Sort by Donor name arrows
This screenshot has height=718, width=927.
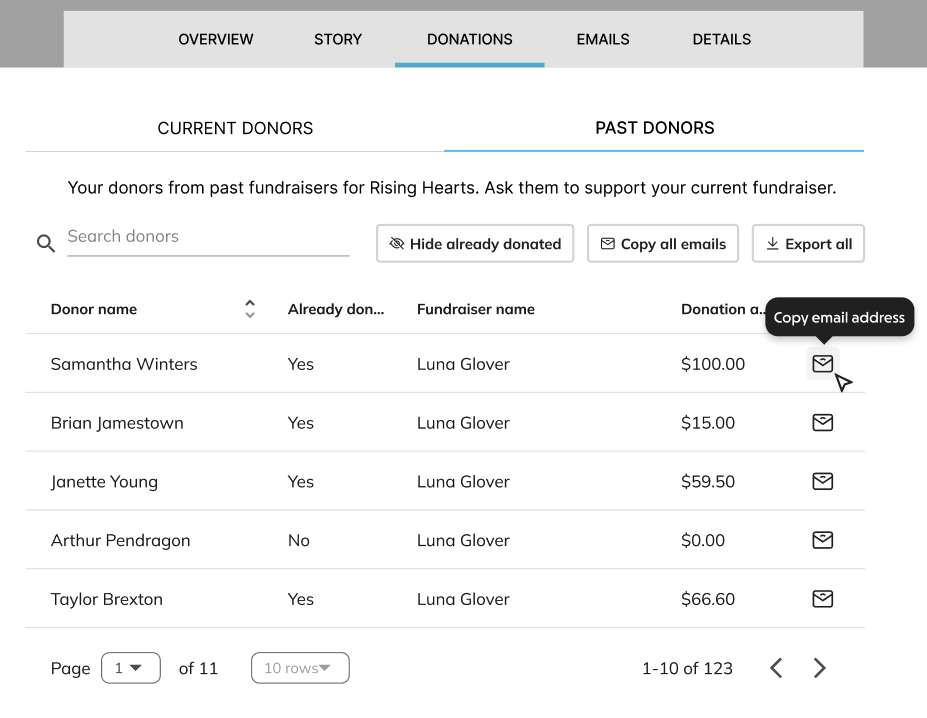tap(249, 309)
